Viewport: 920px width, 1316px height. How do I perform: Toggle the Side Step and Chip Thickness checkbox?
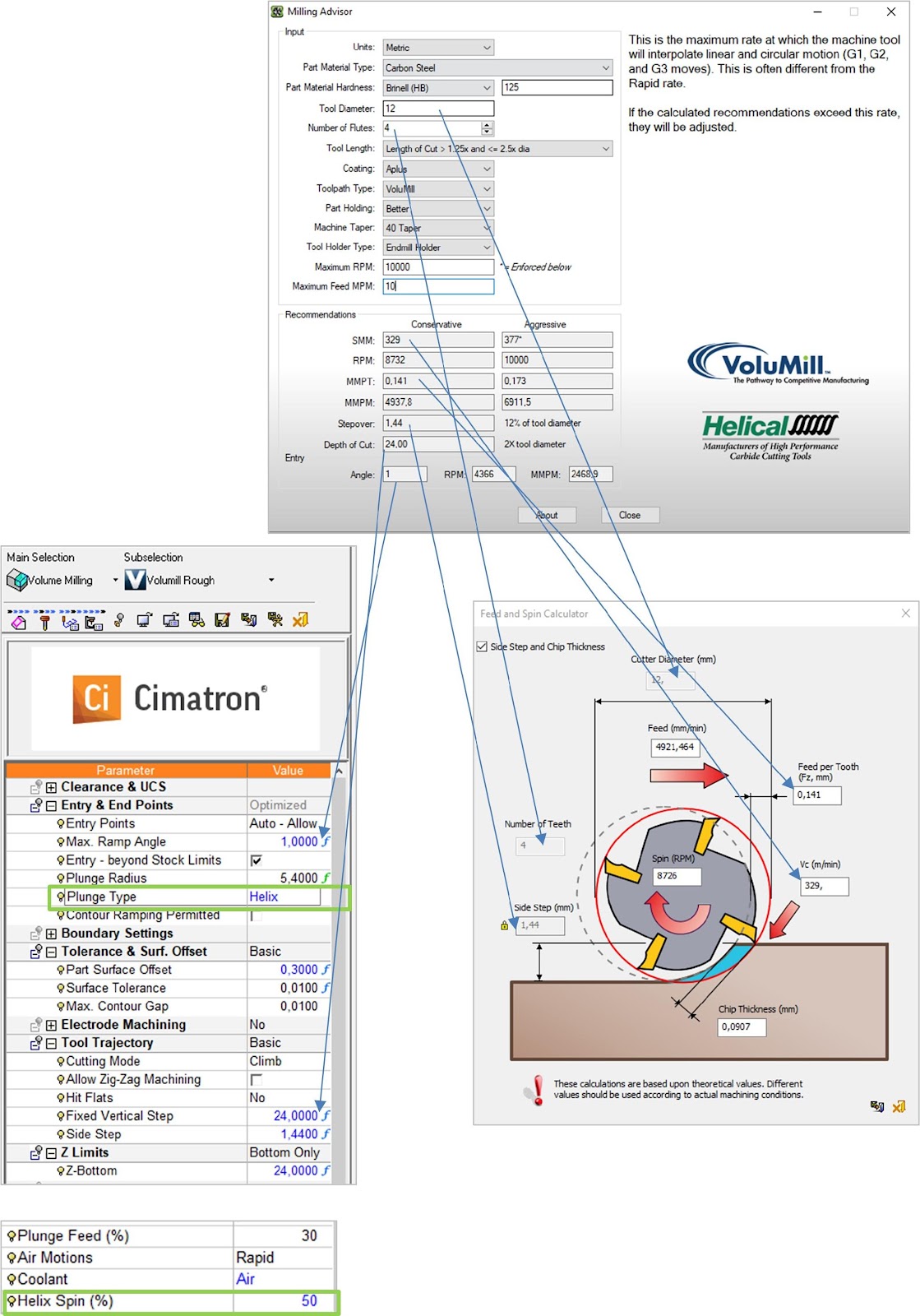point(482,646)
